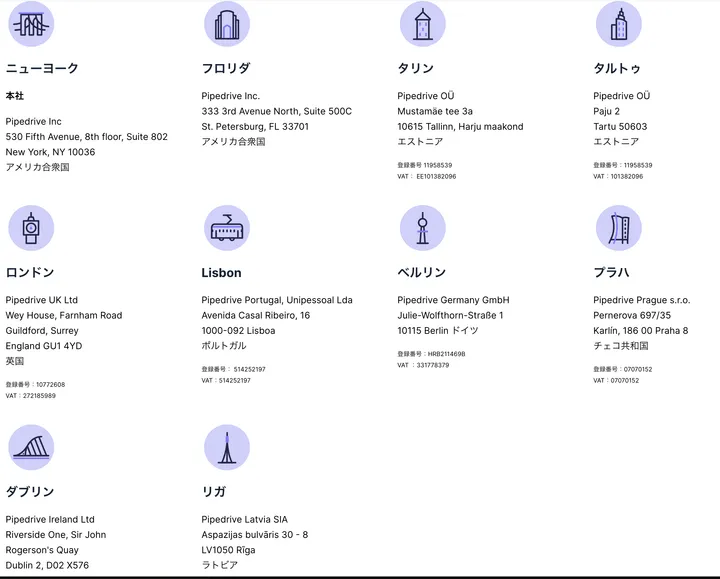This screenshot has height=579, width=720.
Task: Select the Dublin bridge icon
Action: 31,447
